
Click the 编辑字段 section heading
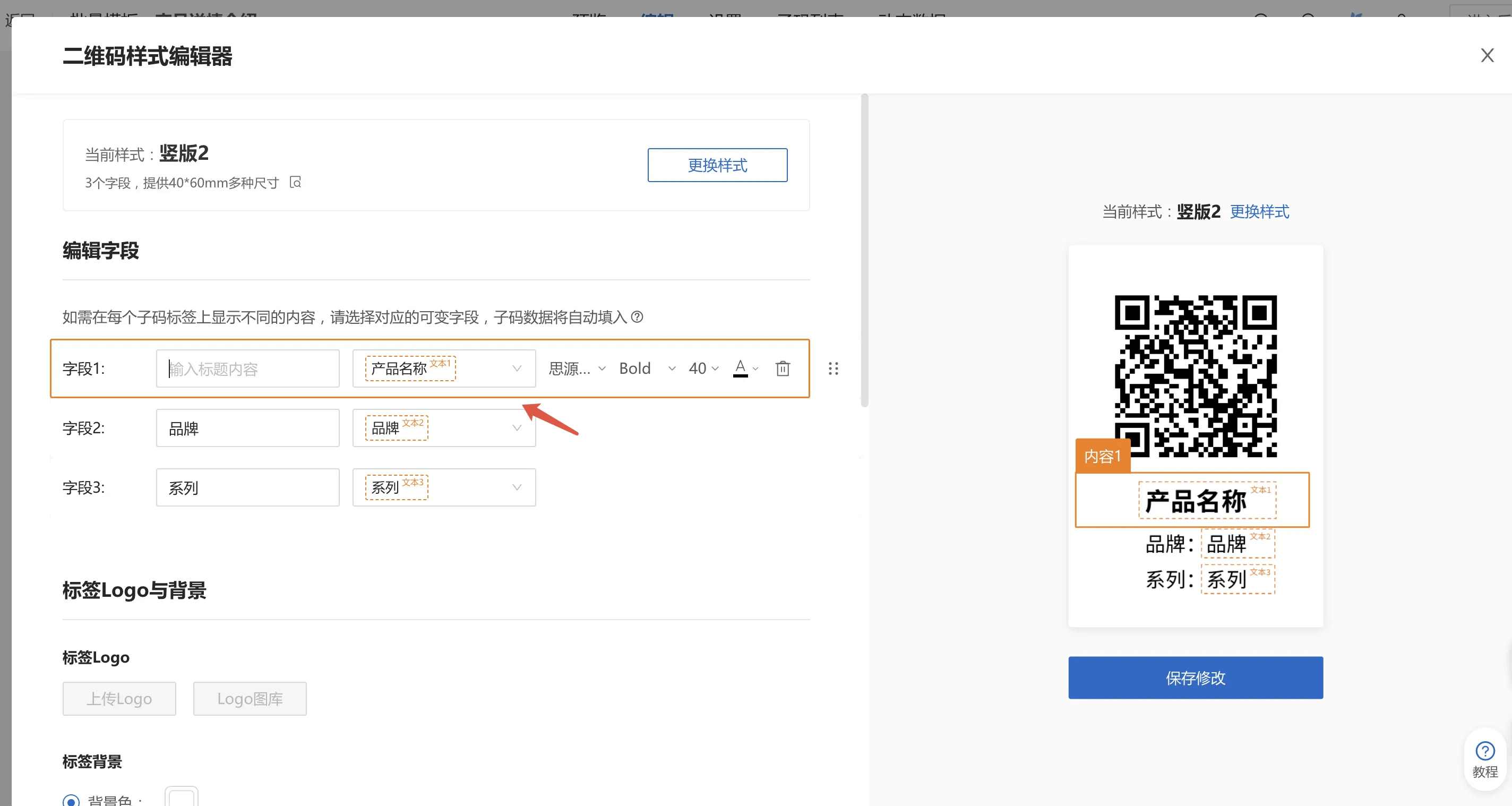pos(101,251)
